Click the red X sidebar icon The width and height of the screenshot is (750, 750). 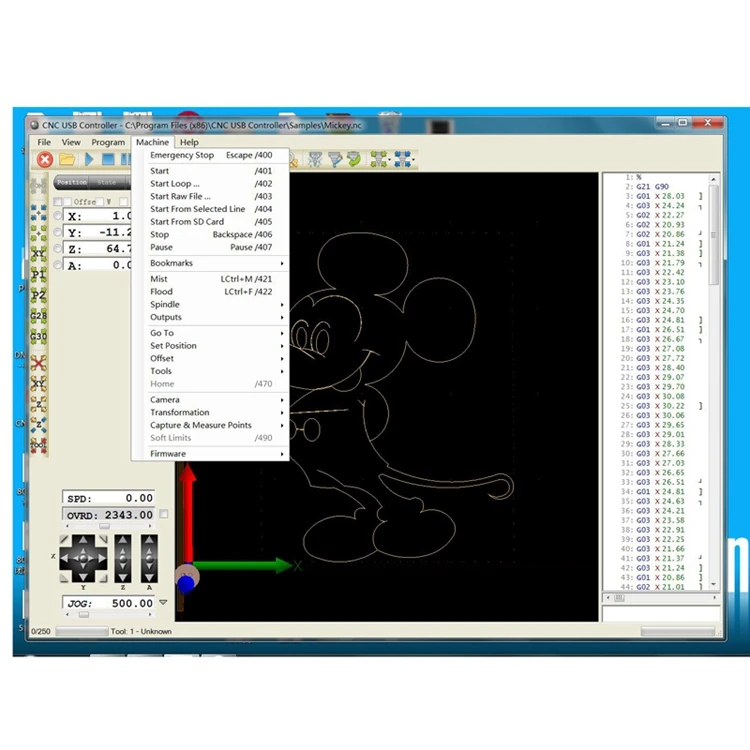point(39,363)
